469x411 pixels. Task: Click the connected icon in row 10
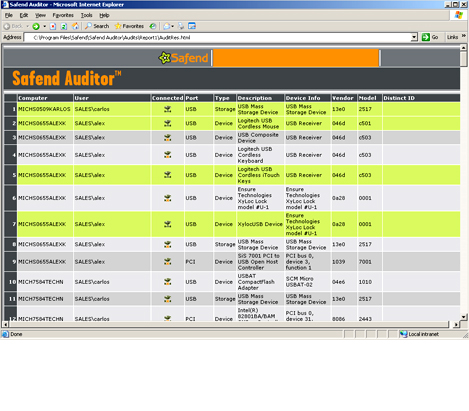[168, 282]
